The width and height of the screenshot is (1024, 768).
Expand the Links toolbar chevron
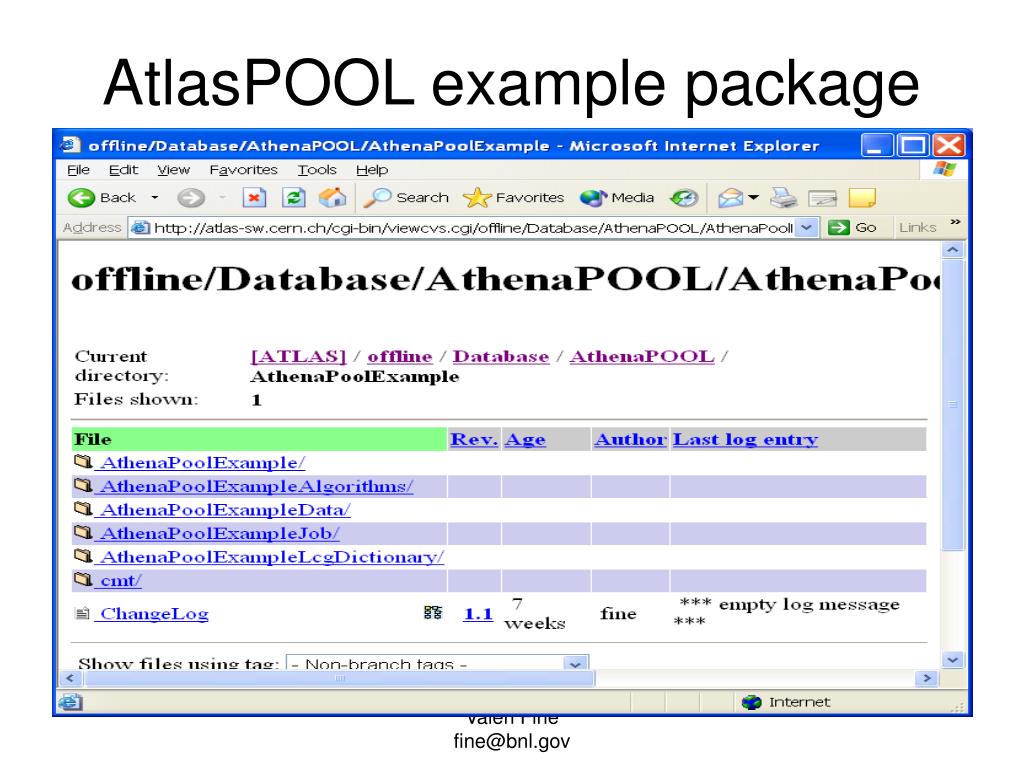(955, 223)
